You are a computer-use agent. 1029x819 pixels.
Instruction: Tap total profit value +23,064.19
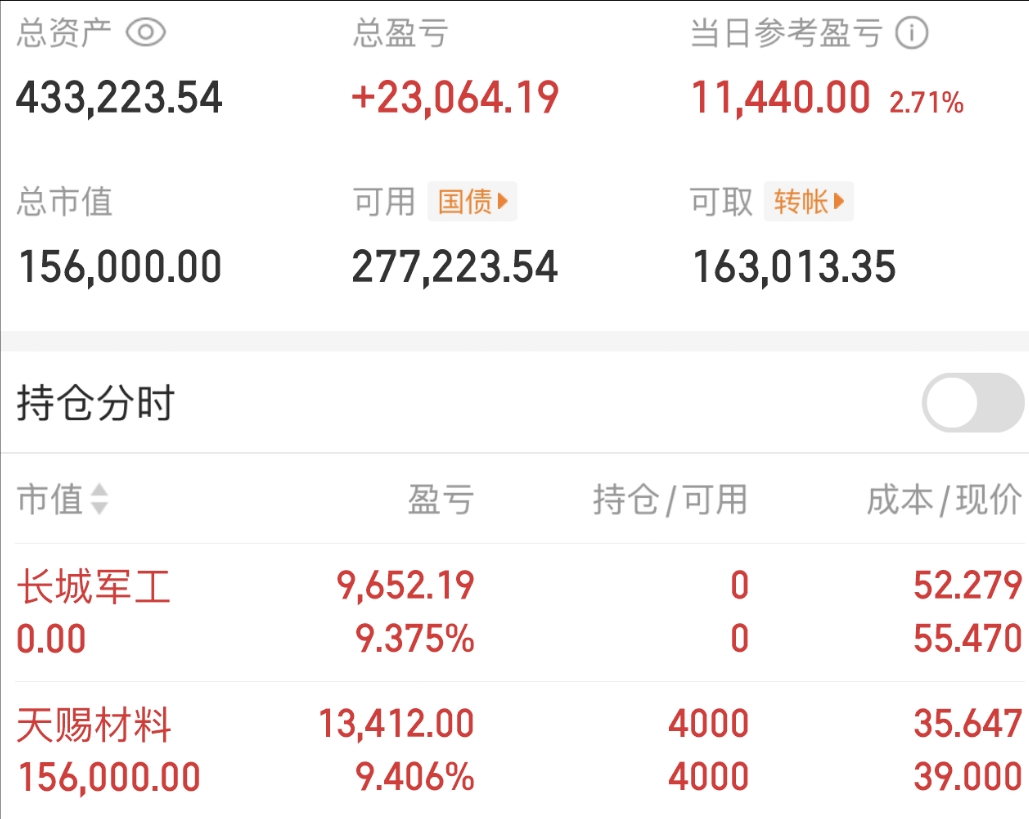click(455, 98)
